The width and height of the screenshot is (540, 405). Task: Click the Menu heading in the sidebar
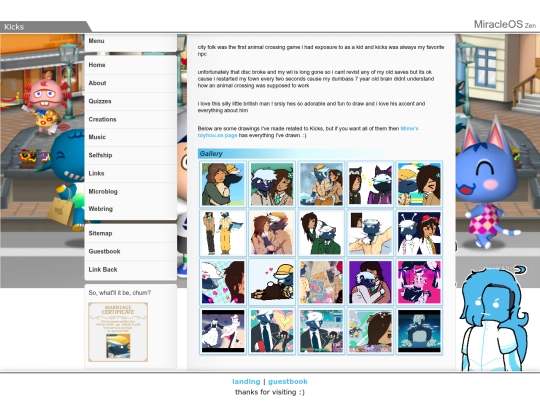pos(96,41)
